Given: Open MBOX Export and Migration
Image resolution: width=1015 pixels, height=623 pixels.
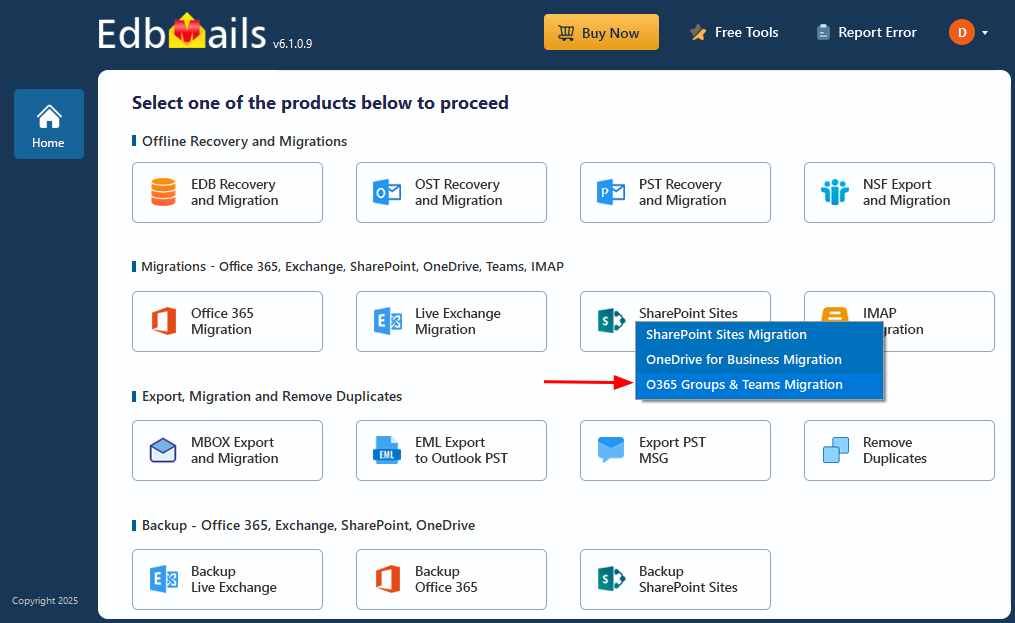Looking at the screenshot, I should tap(227, 450).
